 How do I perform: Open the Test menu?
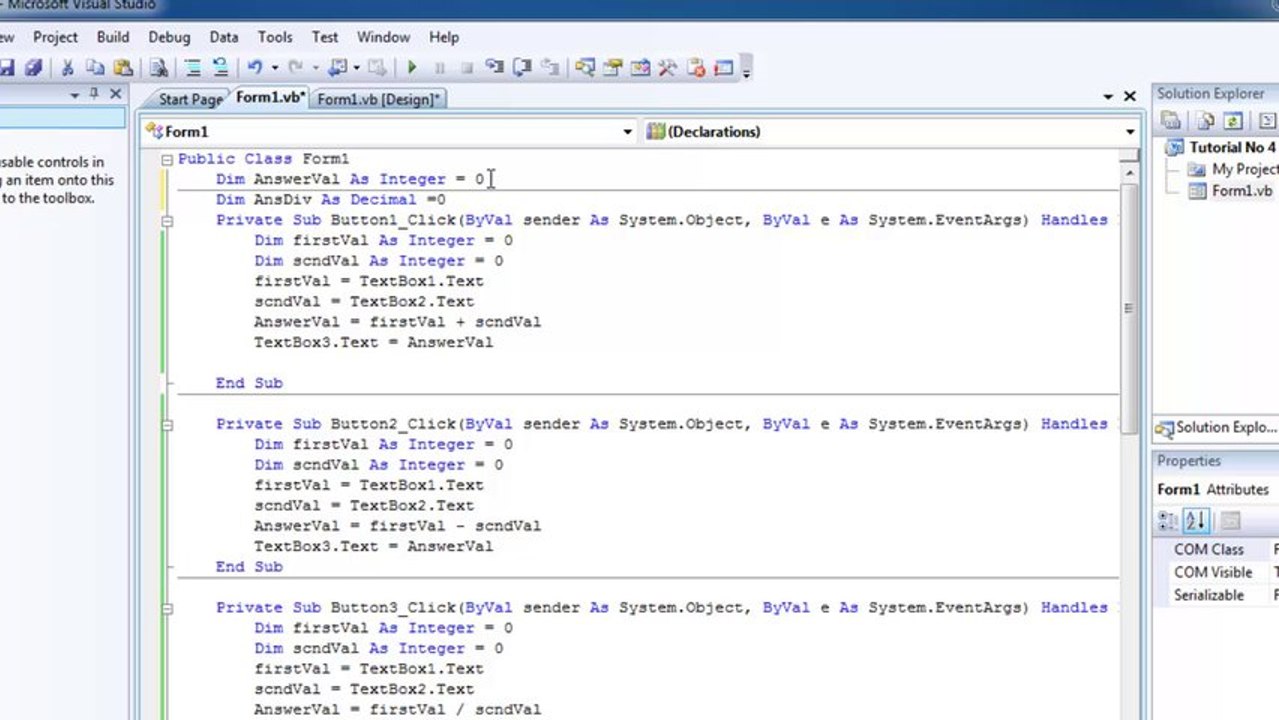click(x=325, y=37)
